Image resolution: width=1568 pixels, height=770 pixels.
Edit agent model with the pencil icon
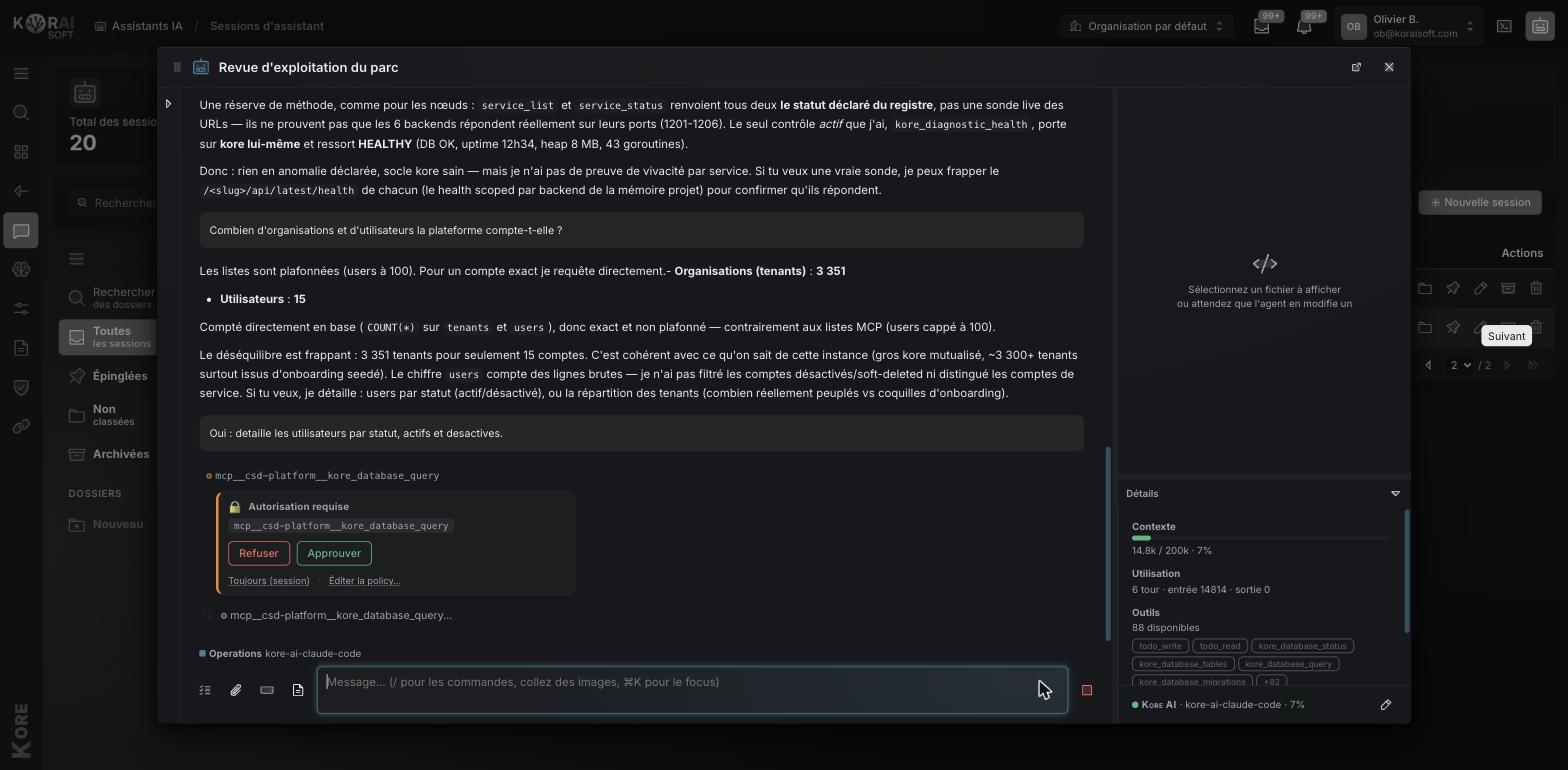click(1386, 705)
